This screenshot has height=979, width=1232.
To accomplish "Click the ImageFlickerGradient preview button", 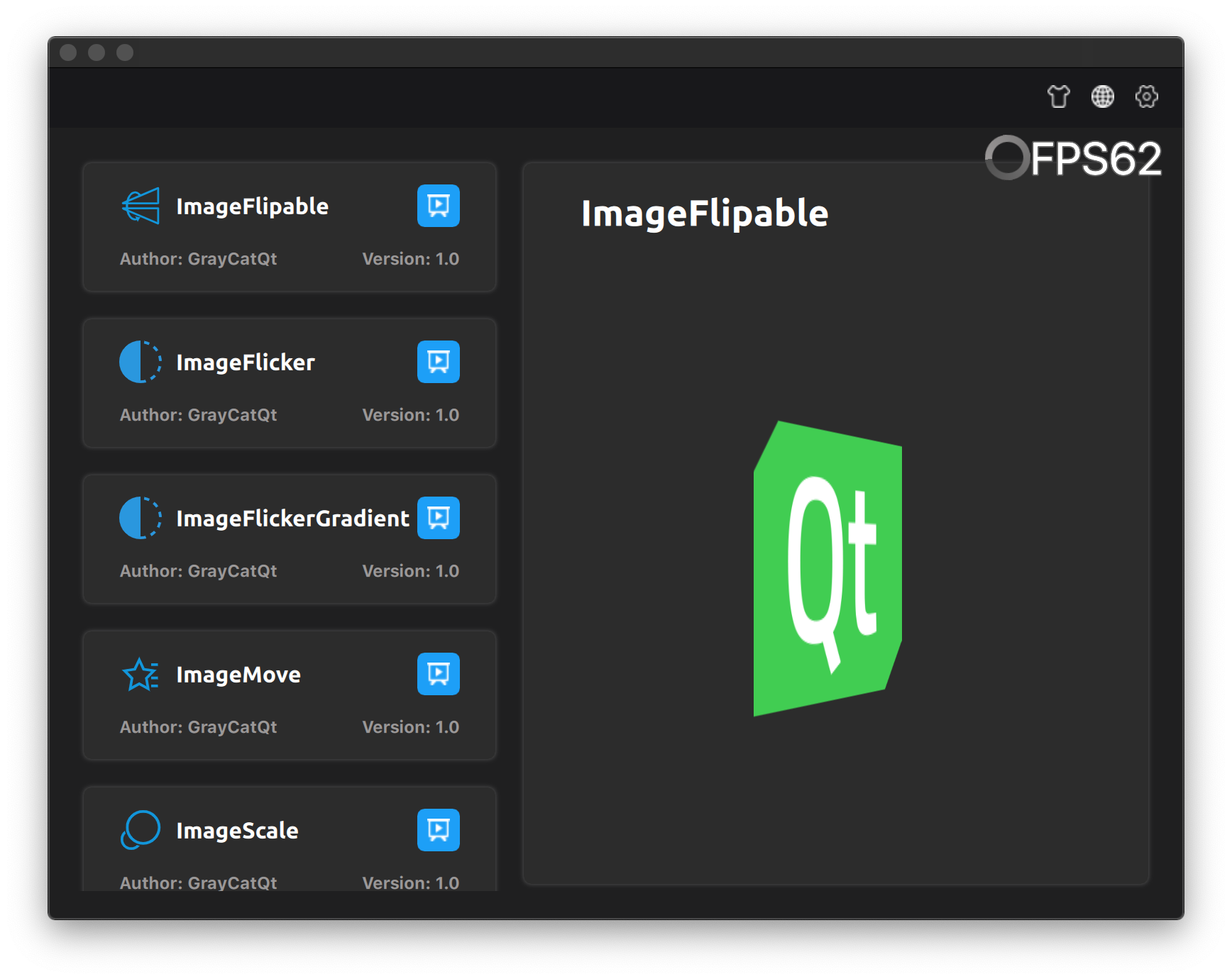I will 438,518.
